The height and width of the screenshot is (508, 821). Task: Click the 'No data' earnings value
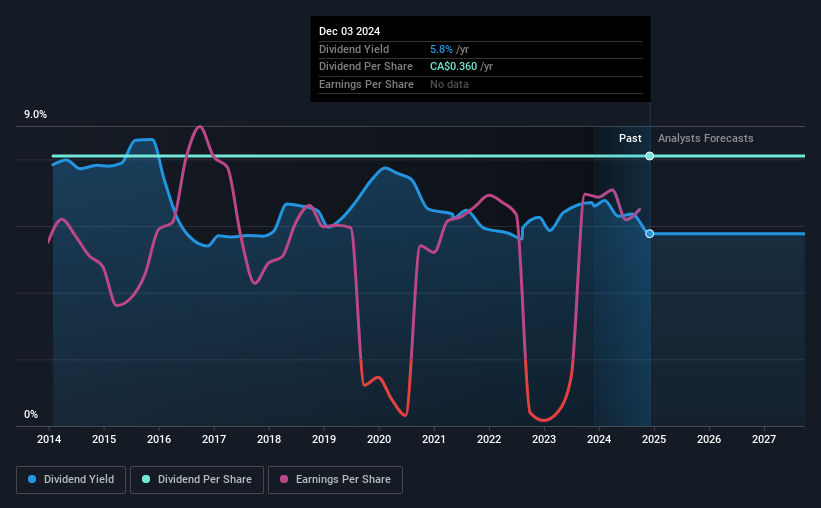[x=449, y=84]
